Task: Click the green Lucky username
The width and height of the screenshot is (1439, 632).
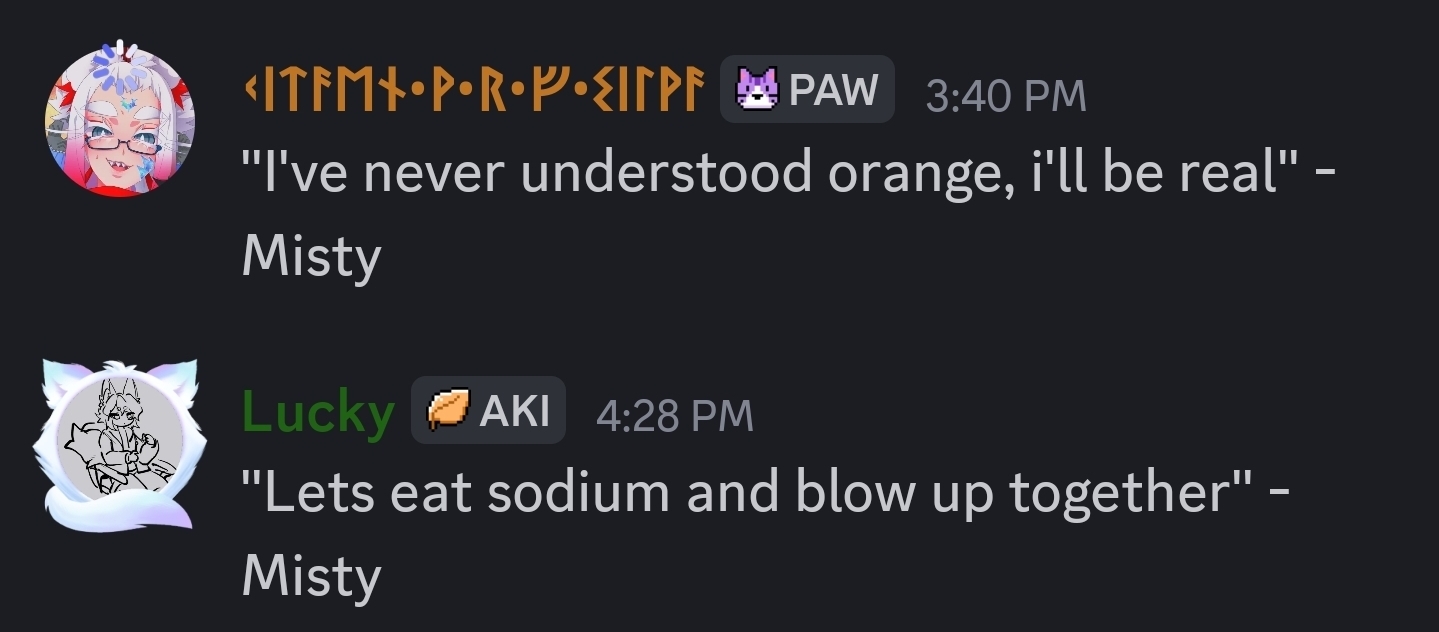Action: coord(318,411)
